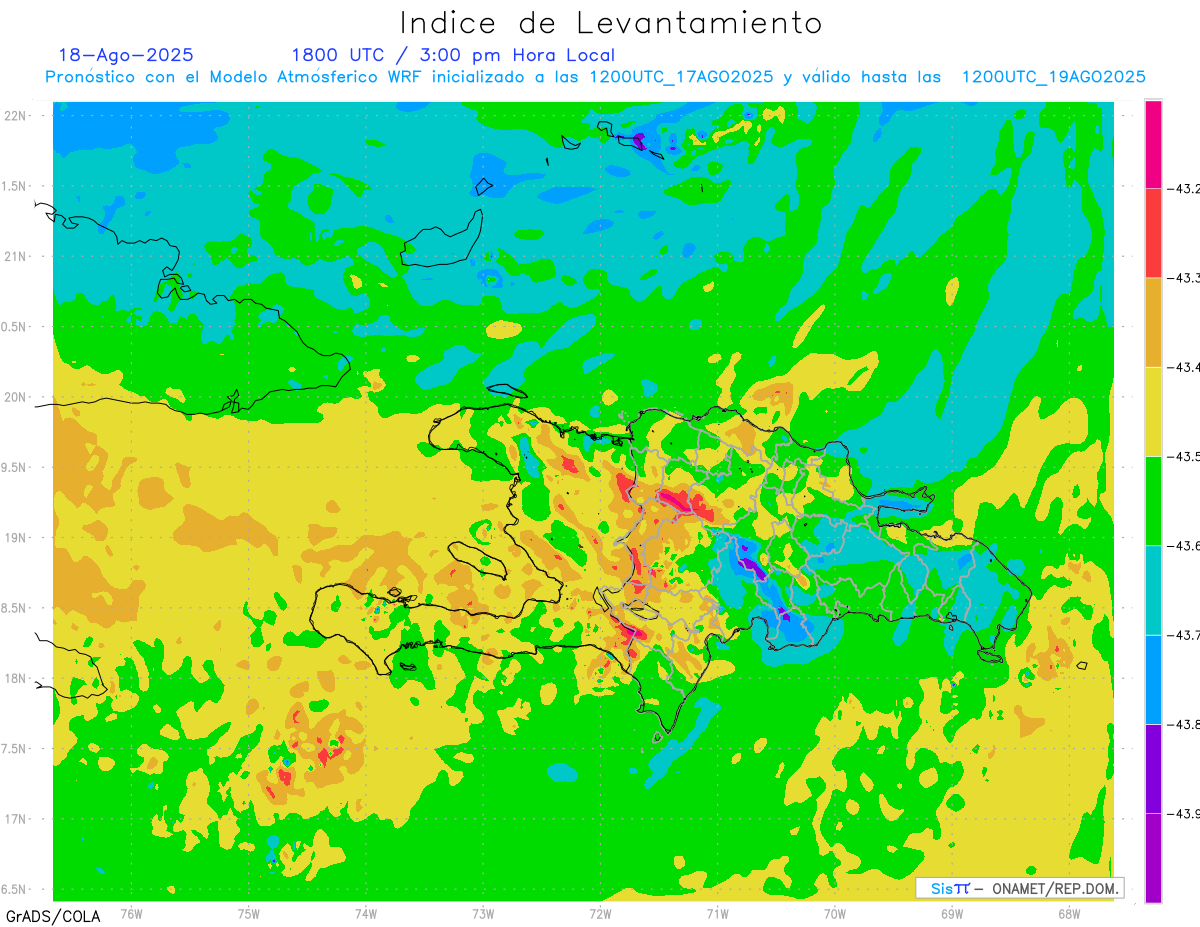This screenshot has height=927, width=1200.
Task: Click the red swatch in the color bar
Action: 1153,233
